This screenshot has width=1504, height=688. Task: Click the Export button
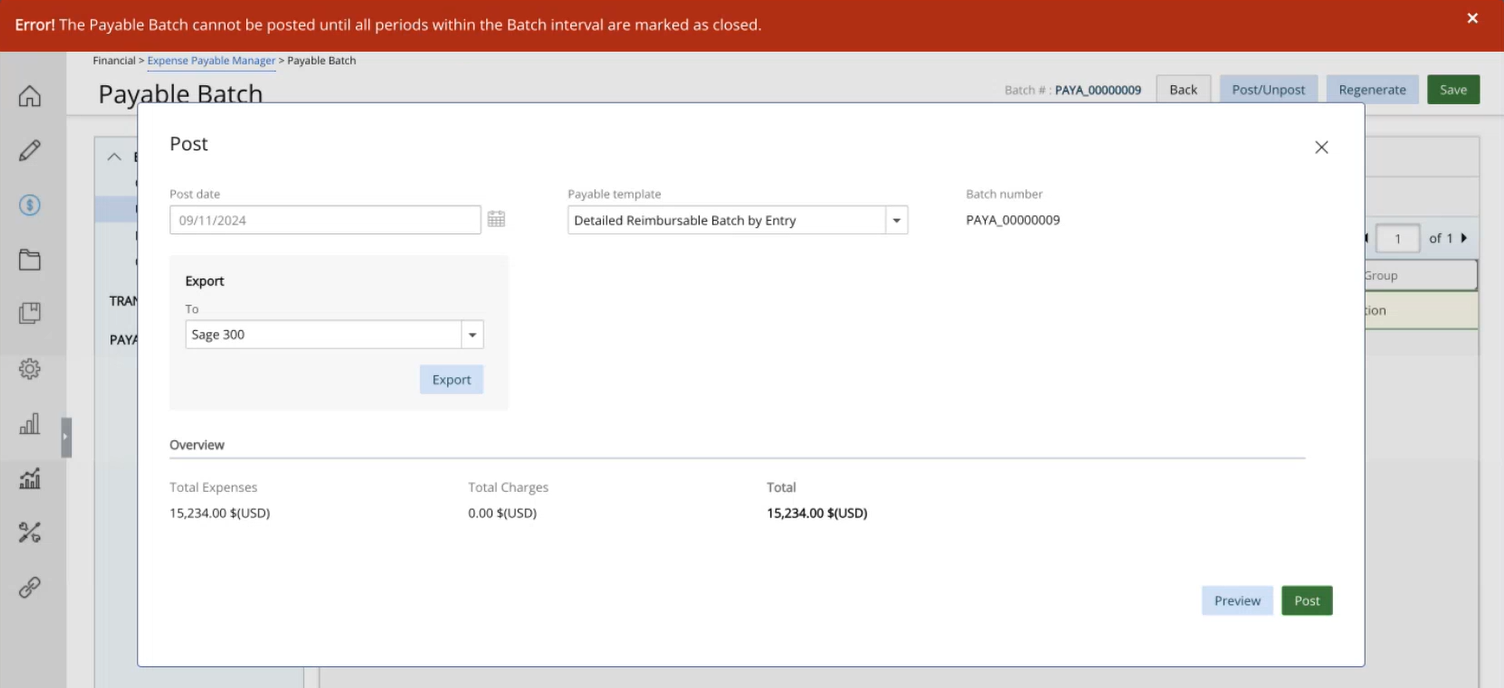(x=451, y=379)
